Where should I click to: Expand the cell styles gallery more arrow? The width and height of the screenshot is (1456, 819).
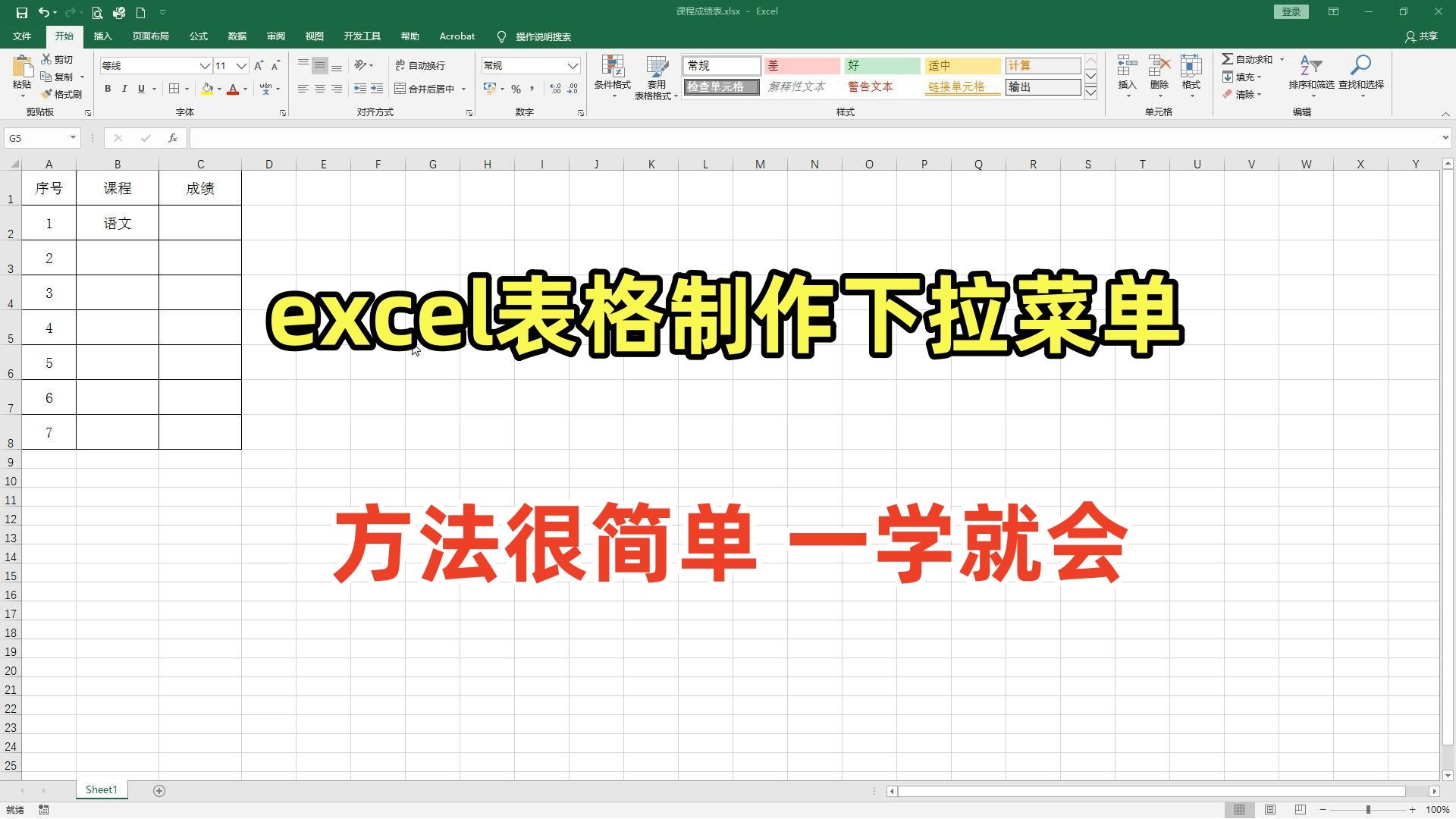[x=1090, y=93]
